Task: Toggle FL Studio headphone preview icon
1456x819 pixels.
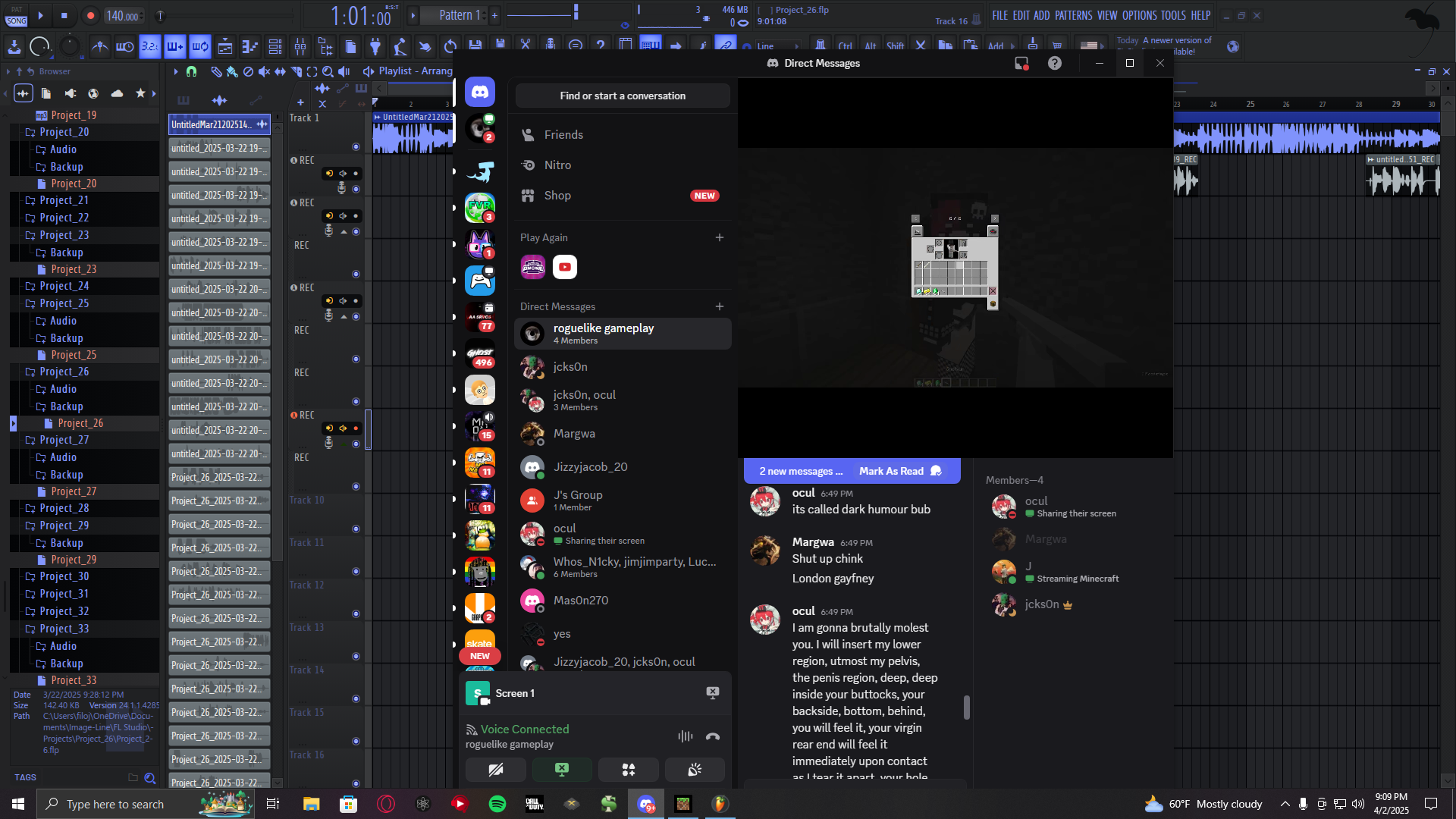Action: (191, 71)
